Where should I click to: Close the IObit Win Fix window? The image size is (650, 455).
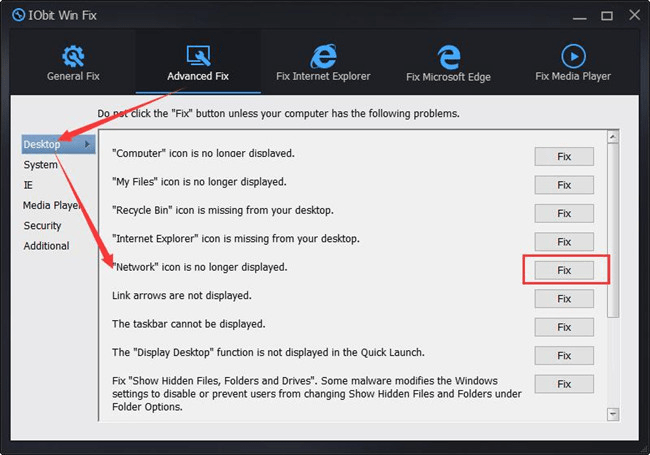(x=634, y=15)
